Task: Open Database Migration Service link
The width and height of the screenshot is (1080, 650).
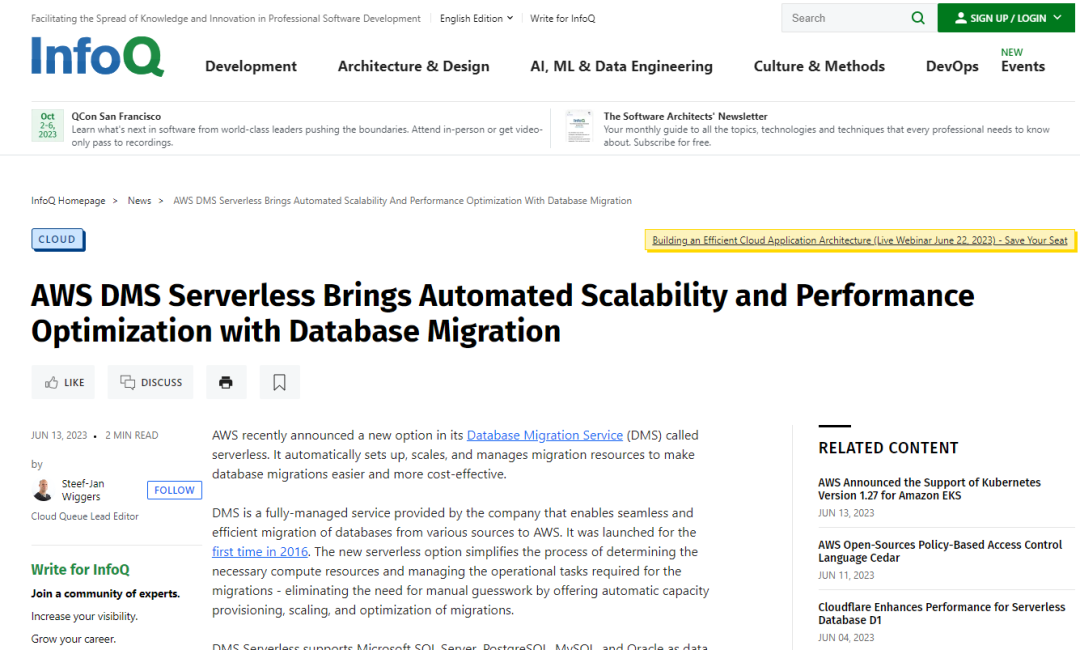Action: click(x=545, y=435)
